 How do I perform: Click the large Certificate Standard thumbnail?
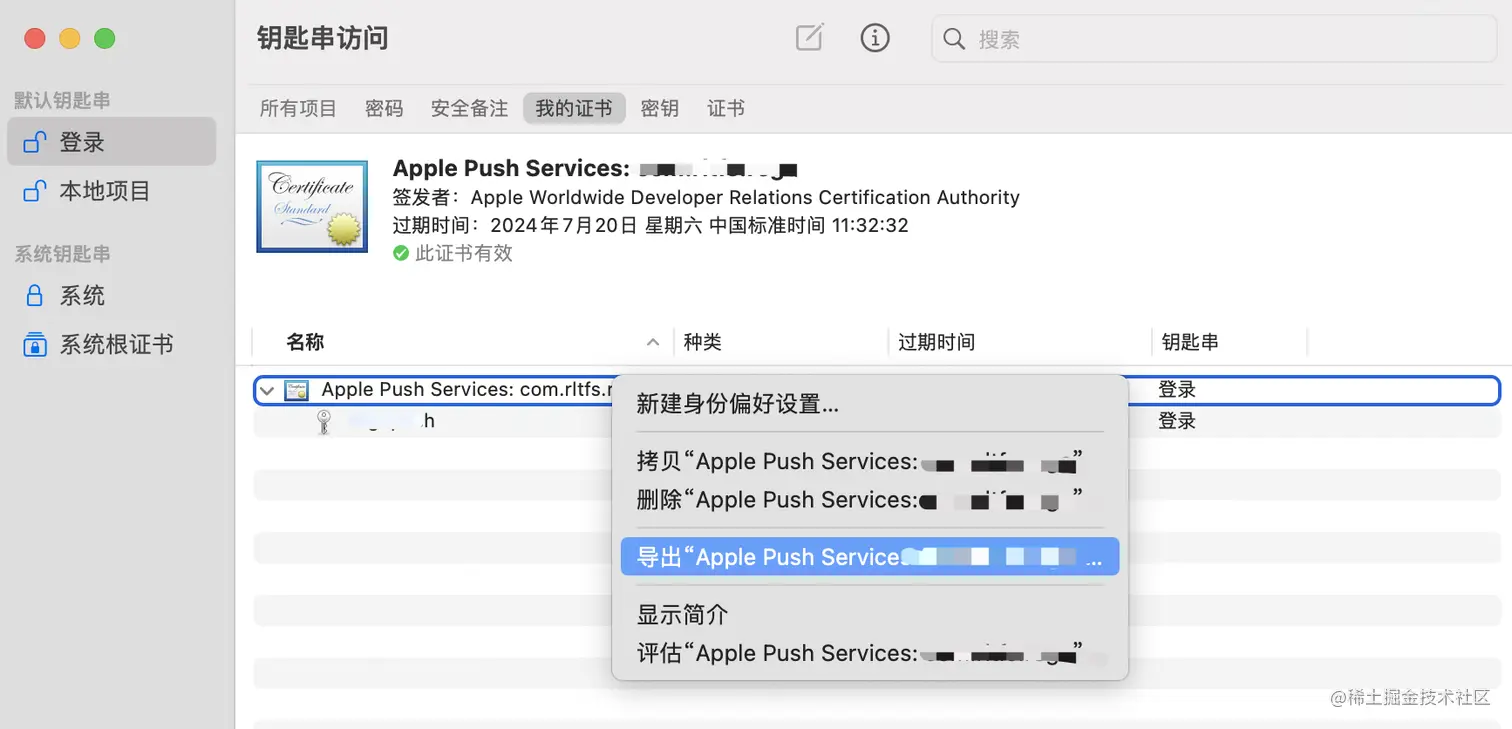(x=313, y=206)
